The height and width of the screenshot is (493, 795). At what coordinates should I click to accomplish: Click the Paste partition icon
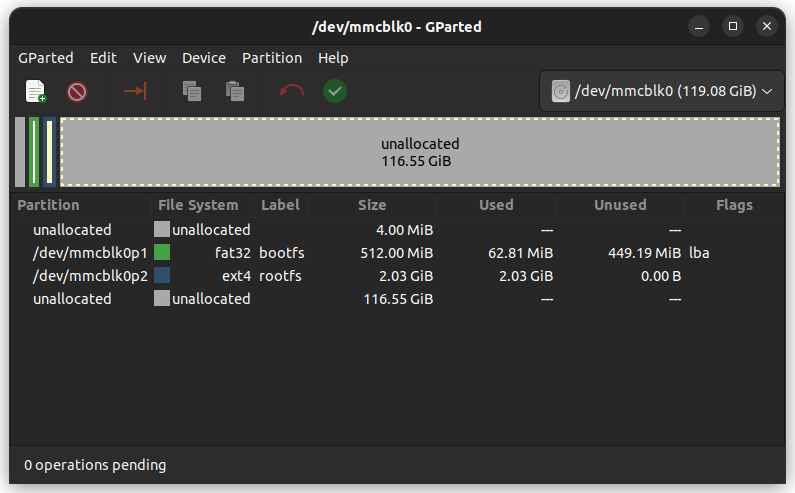point(235,91)
